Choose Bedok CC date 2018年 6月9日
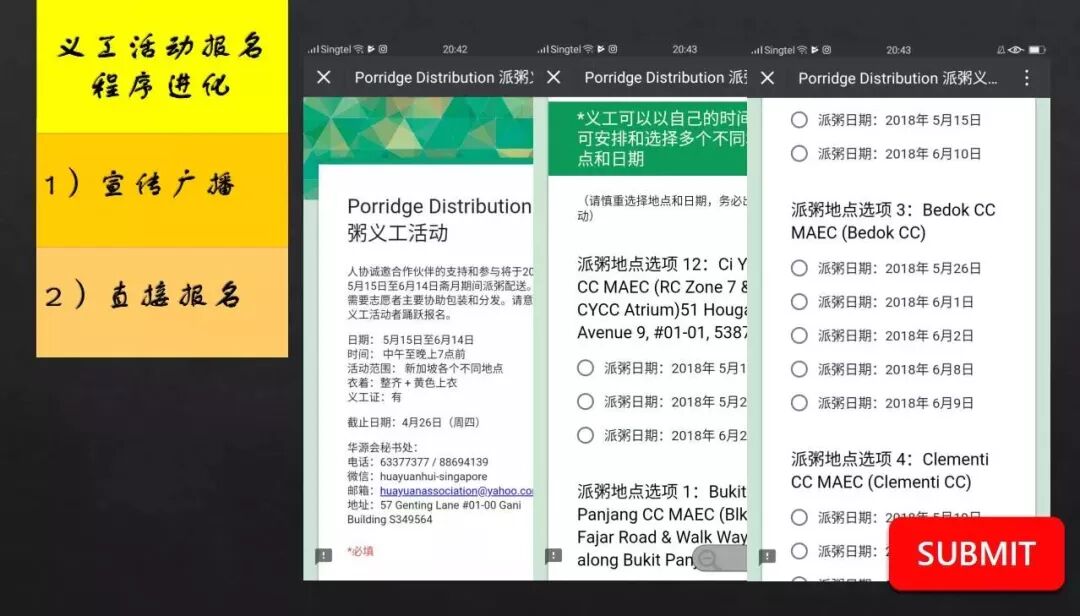 click(x=799, y=403)
